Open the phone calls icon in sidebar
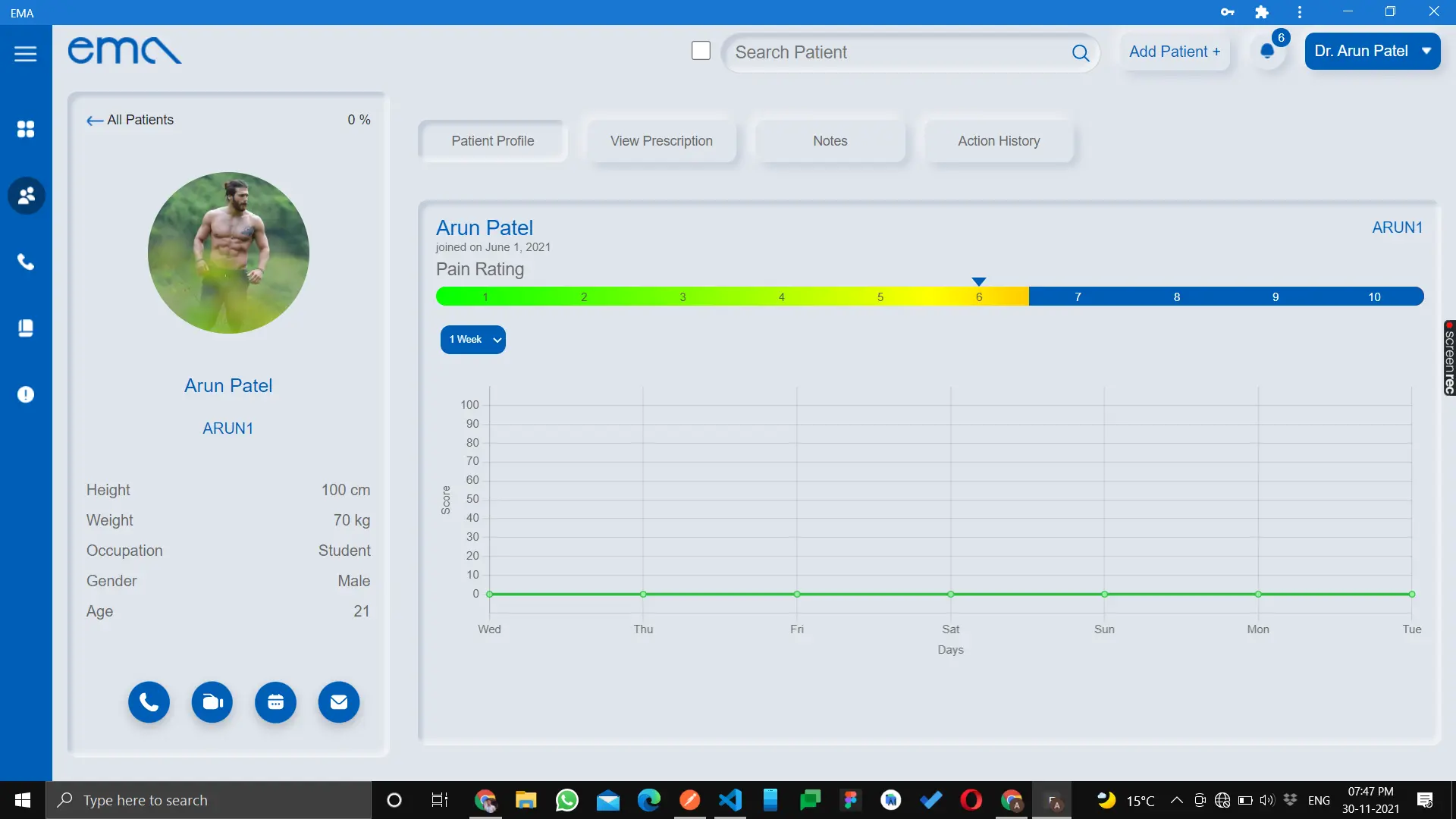 [x=26, y=262]
